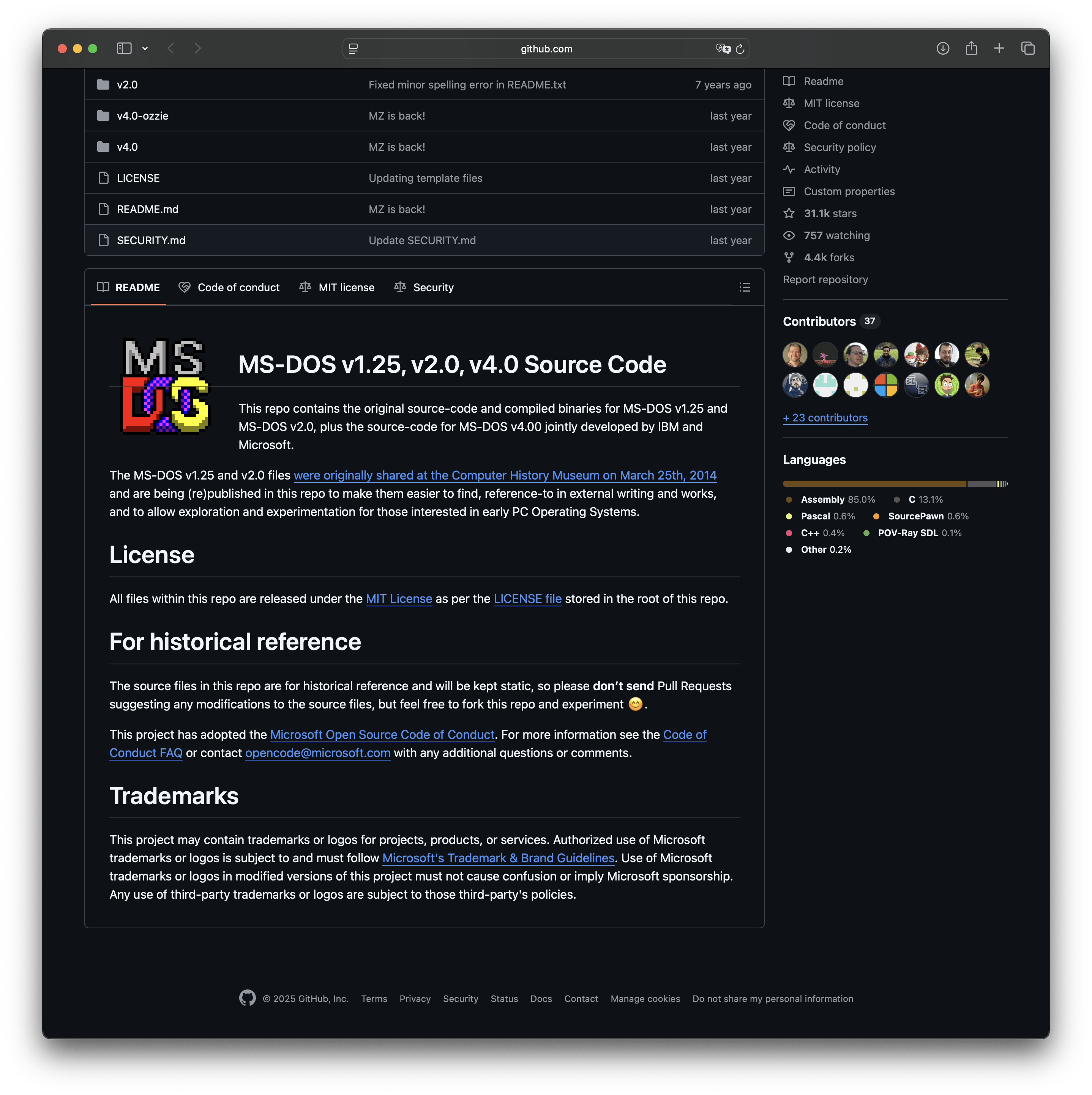1092x1095 pixels.
Task: Click the v2.0 folder icon
Action: [103, 85]
